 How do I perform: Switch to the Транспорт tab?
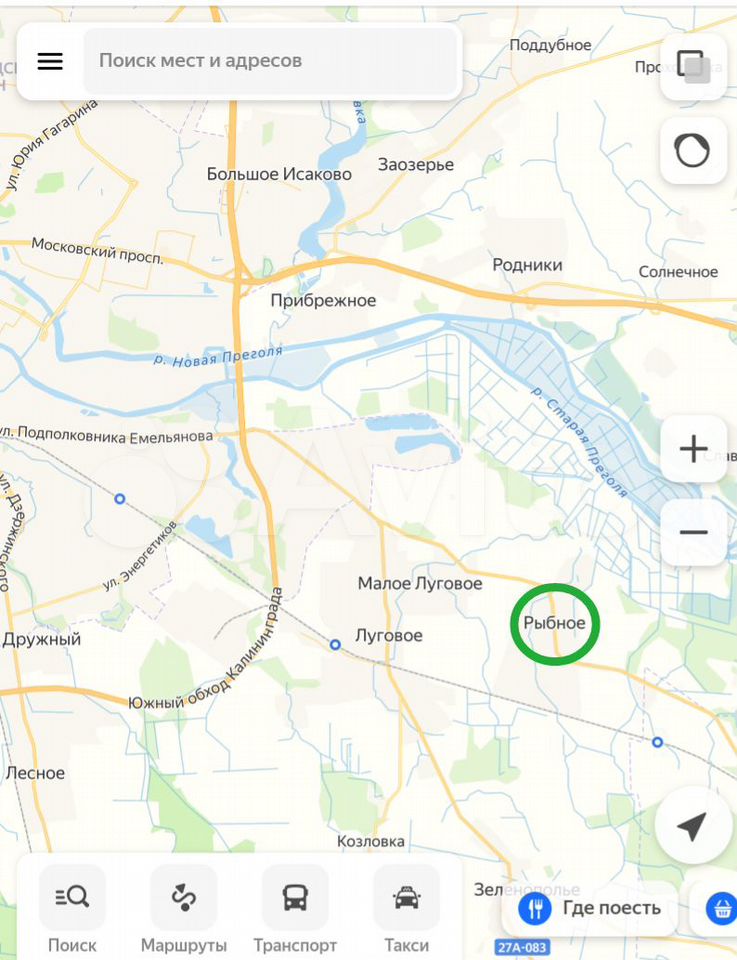[x=295, y=910]
